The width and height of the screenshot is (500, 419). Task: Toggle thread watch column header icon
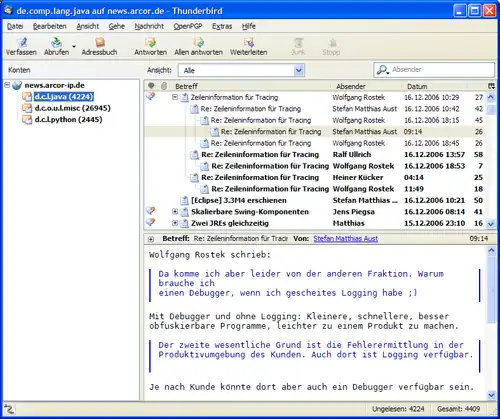151,86
